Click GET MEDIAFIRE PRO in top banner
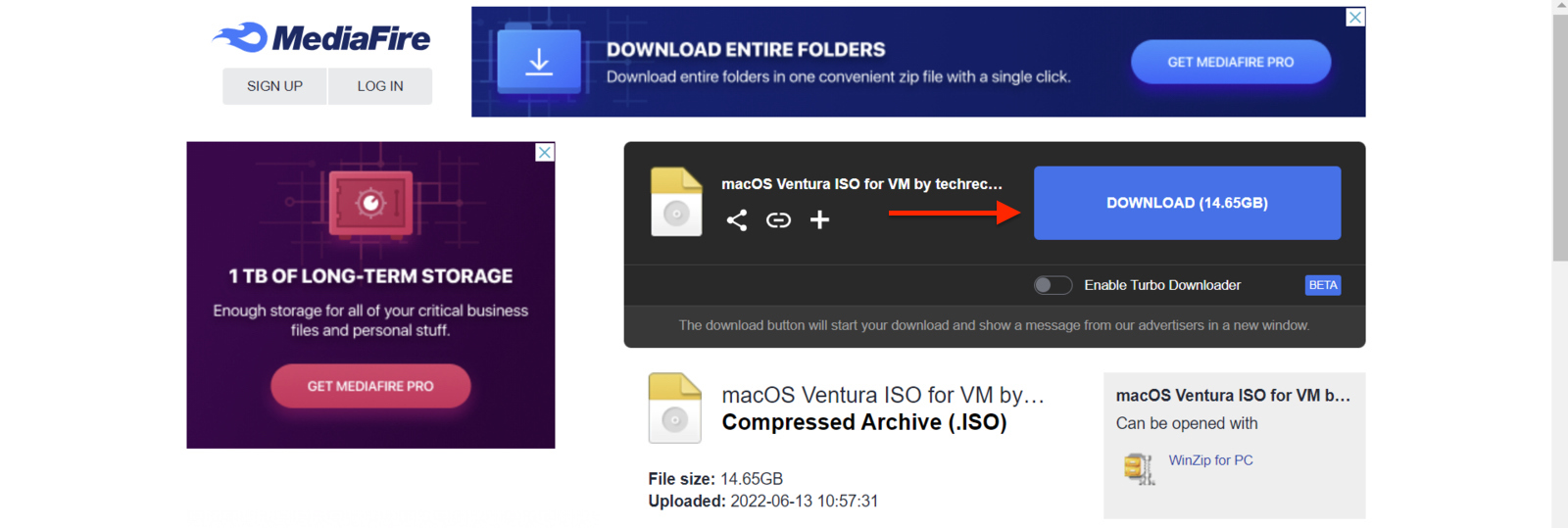This screenshot has width=1568, height=528. pos(1231,62)
